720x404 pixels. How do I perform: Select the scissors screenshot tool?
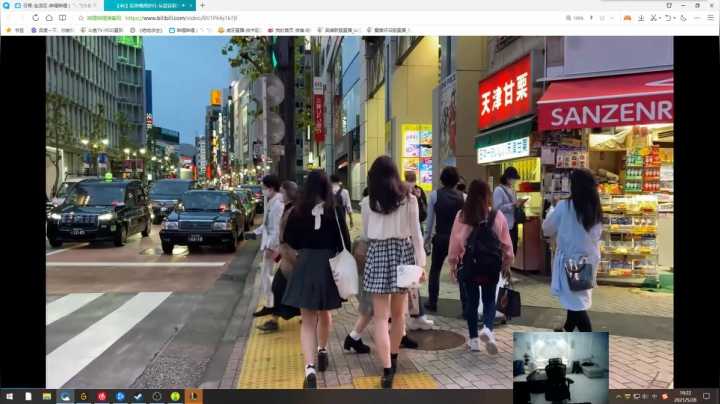[x=653, y=18]
